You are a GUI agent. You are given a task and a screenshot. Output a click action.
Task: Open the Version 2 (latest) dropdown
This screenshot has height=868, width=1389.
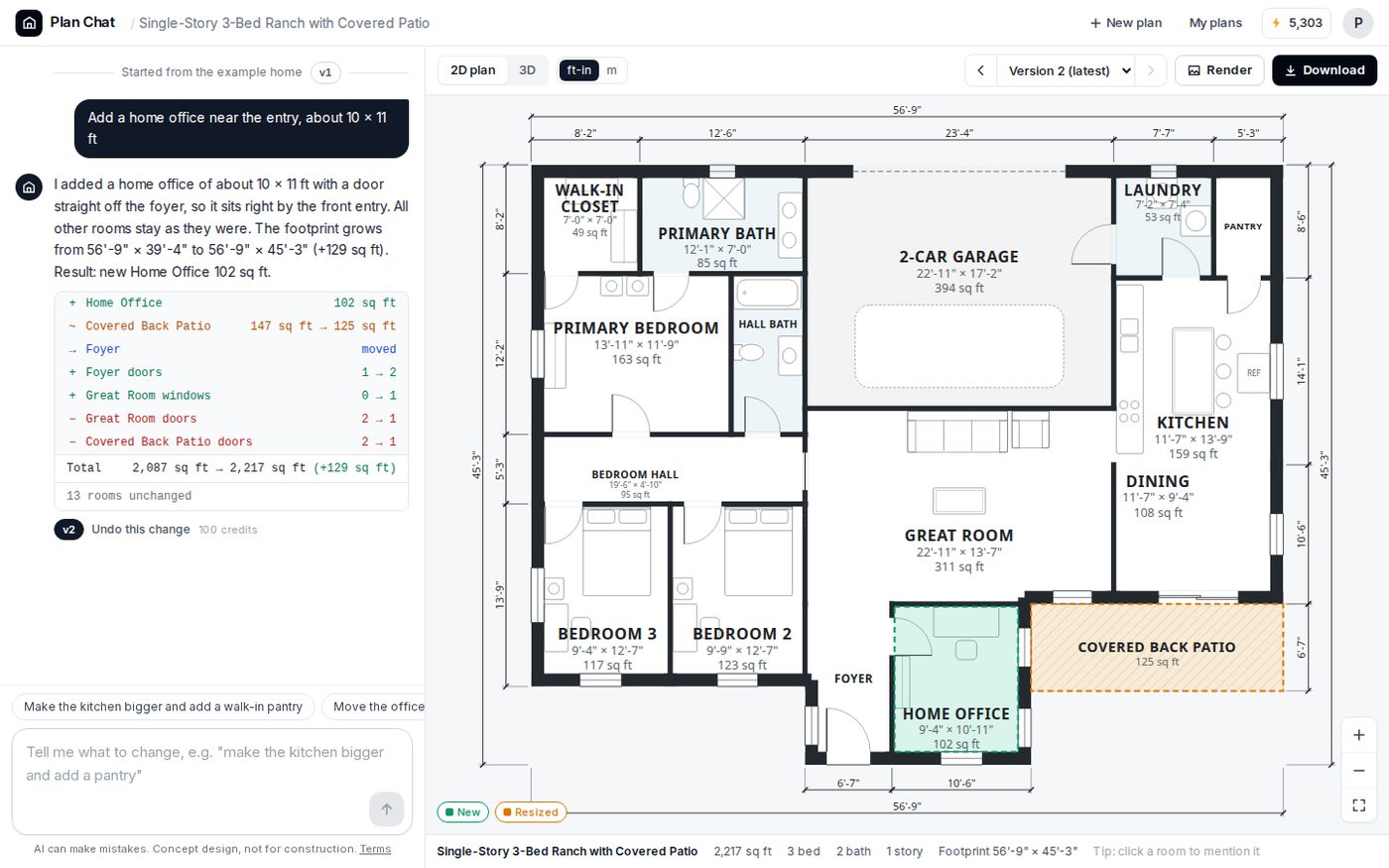tap(1067, 70)
